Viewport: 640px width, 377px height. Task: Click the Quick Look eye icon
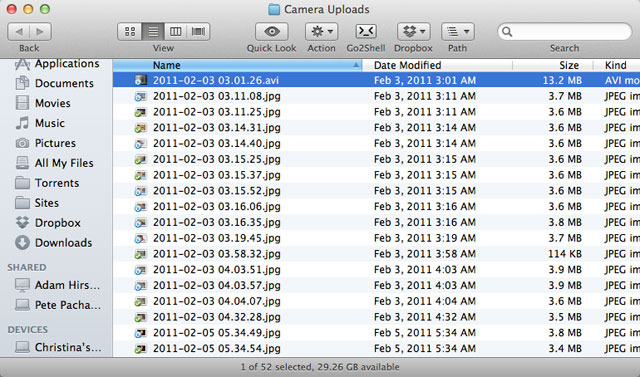[x=272, y=31]
